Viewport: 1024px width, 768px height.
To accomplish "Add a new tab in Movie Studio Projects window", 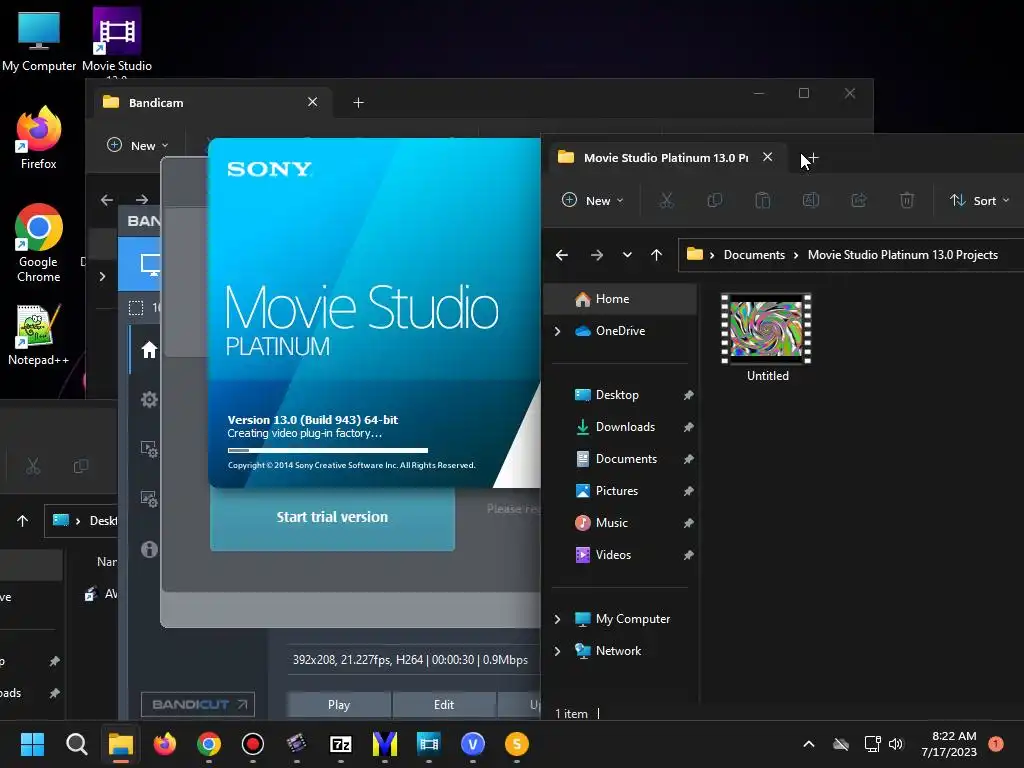I will tap(812, 157).
